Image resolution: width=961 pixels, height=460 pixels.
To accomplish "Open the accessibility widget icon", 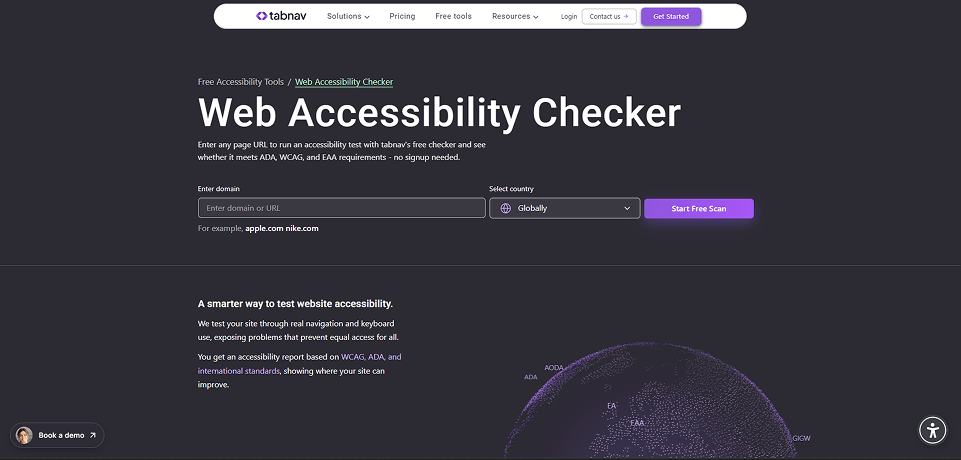I will point(933,430).
